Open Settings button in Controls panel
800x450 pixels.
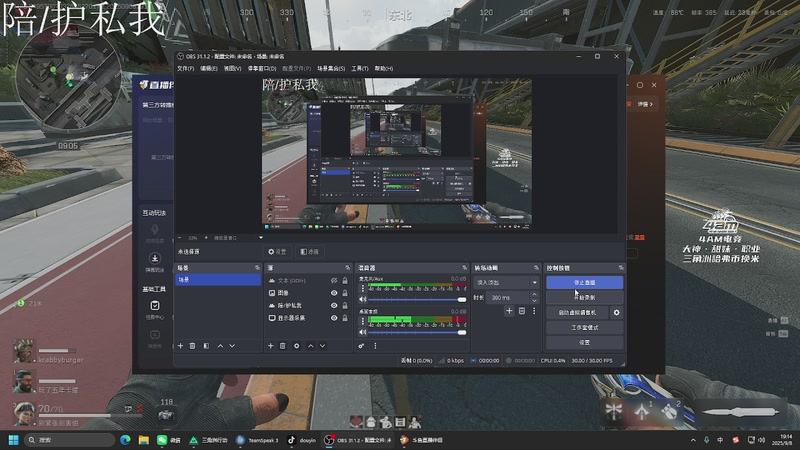[584, 342]
